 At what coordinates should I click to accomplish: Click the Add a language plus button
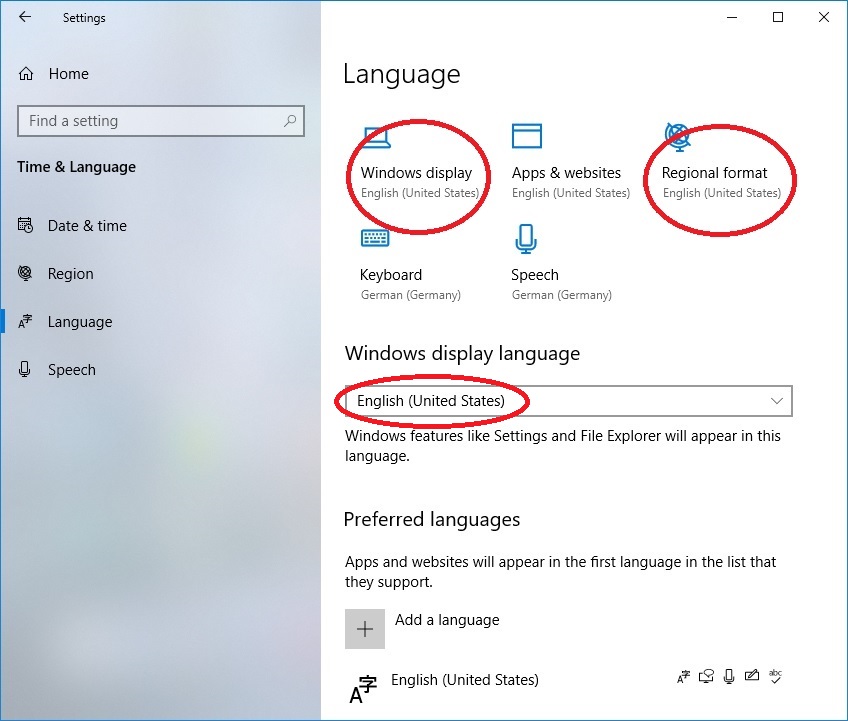(365, 629)
